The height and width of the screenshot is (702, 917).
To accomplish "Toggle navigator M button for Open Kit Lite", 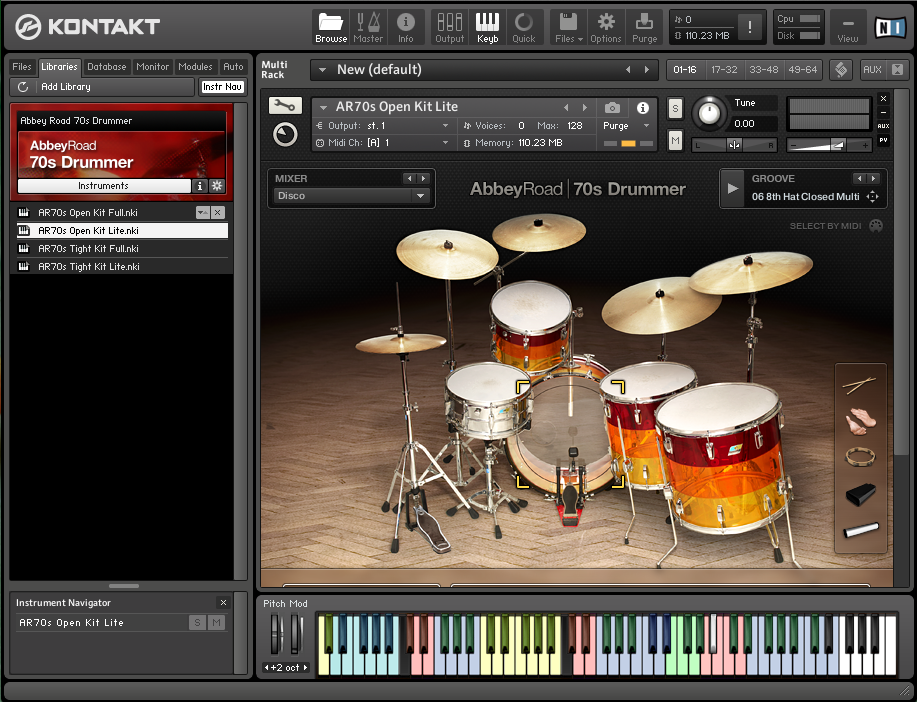I will pyautogui.click(x=216, y=622).
